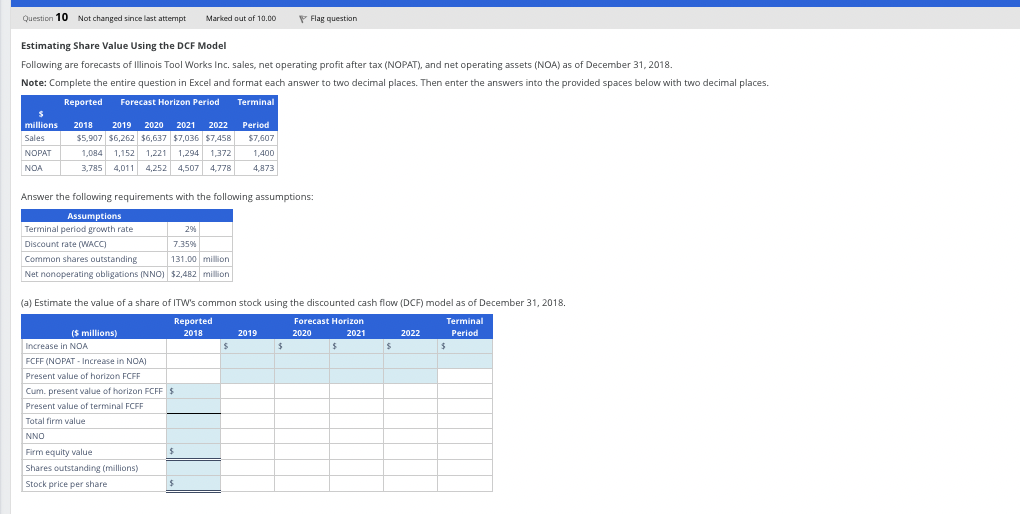Click FCFF input for 2021
The image size is (1020, 514).
[x=356, y=361]
